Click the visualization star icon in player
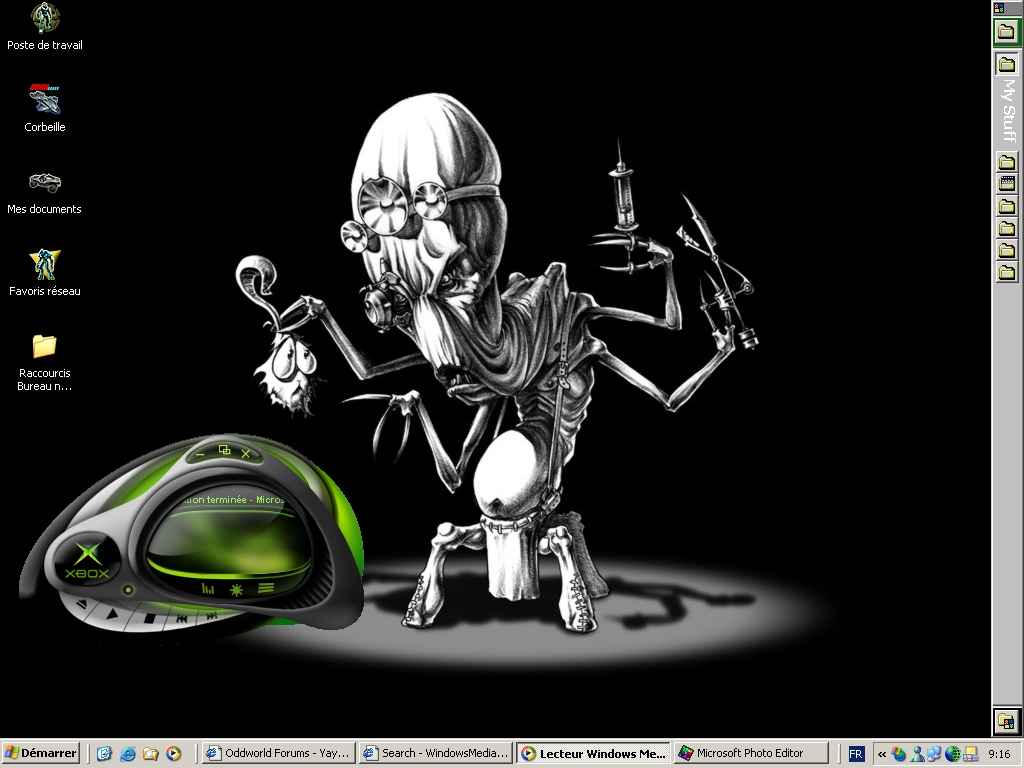This screenshot has width=1024, height=768. pos(237,589)
